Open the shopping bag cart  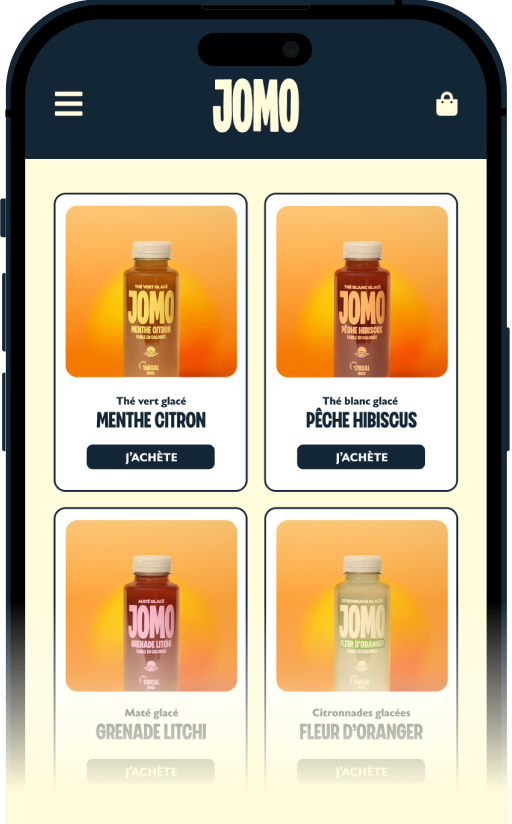click(447, 104)
